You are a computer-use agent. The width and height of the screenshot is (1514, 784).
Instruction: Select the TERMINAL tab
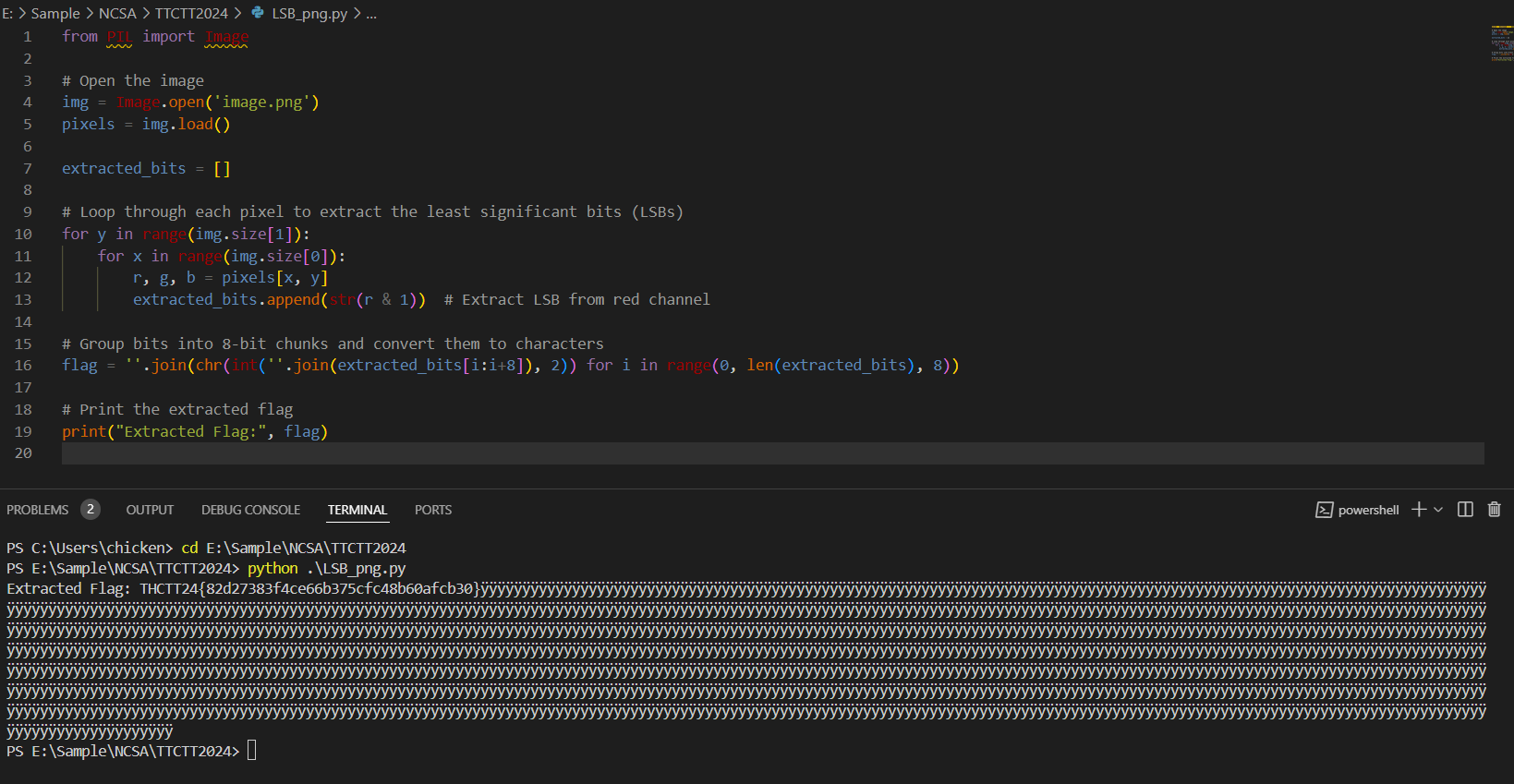point(357,510)
